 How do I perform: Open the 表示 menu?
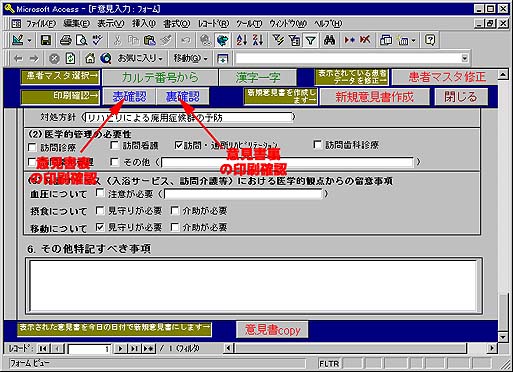pyautogui.click(x=111, y=24)
